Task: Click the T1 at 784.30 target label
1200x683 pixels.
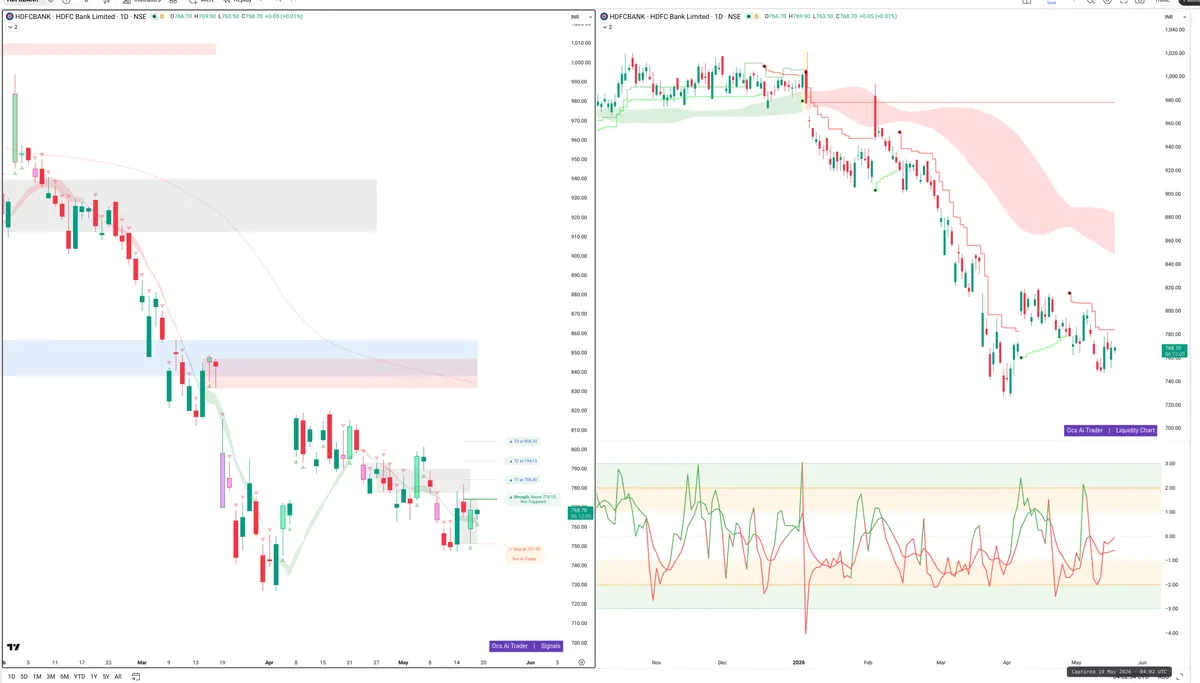Action: (523, 480)
